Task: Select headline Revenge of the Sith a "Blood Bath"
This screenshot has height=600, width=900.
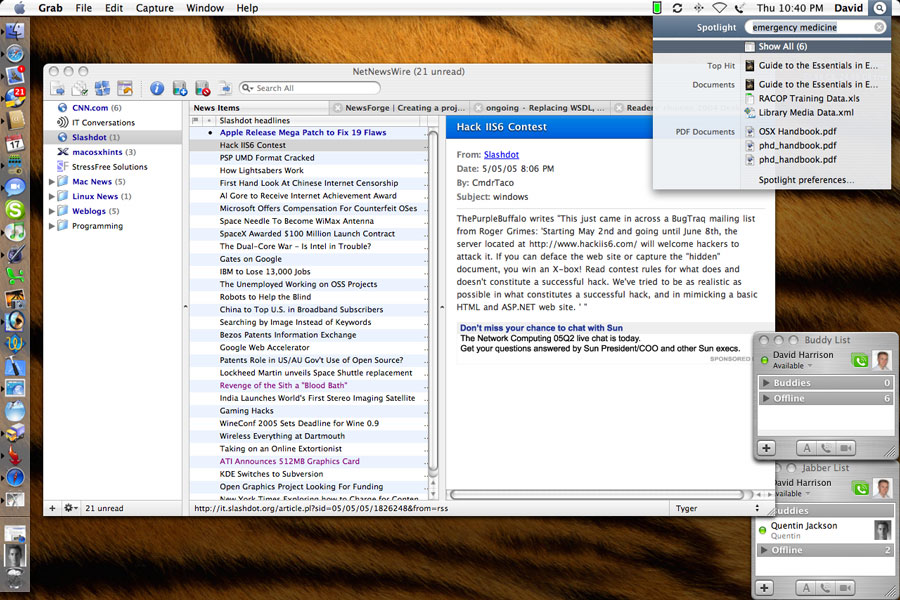Action: pyautogui.click(x=283, y=385)
